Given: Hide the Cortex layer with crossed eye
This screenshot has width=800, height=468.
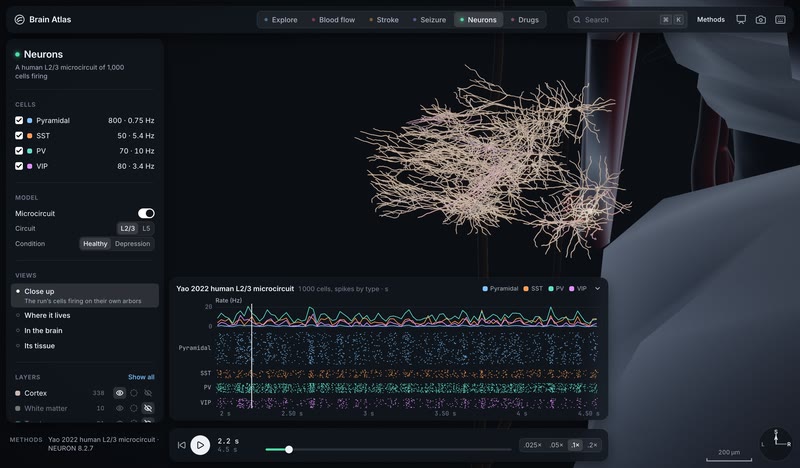Looking at the screenshot, I should [x=148, y=393].
